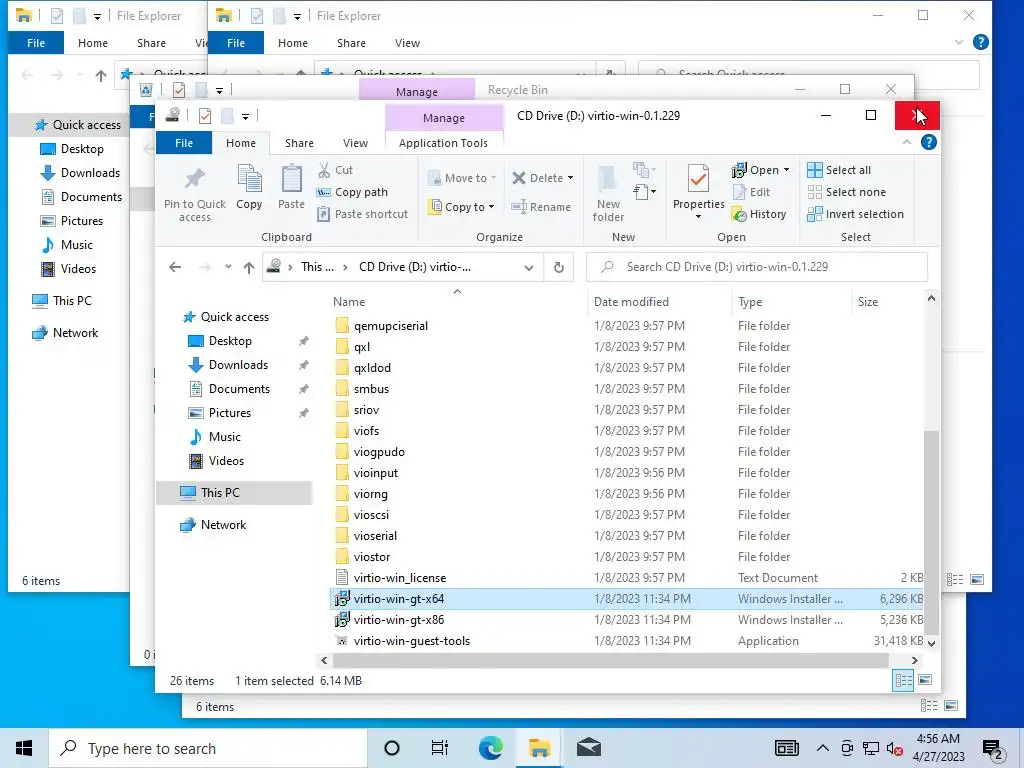Click the muted volume tray icon

pos(895,748)
